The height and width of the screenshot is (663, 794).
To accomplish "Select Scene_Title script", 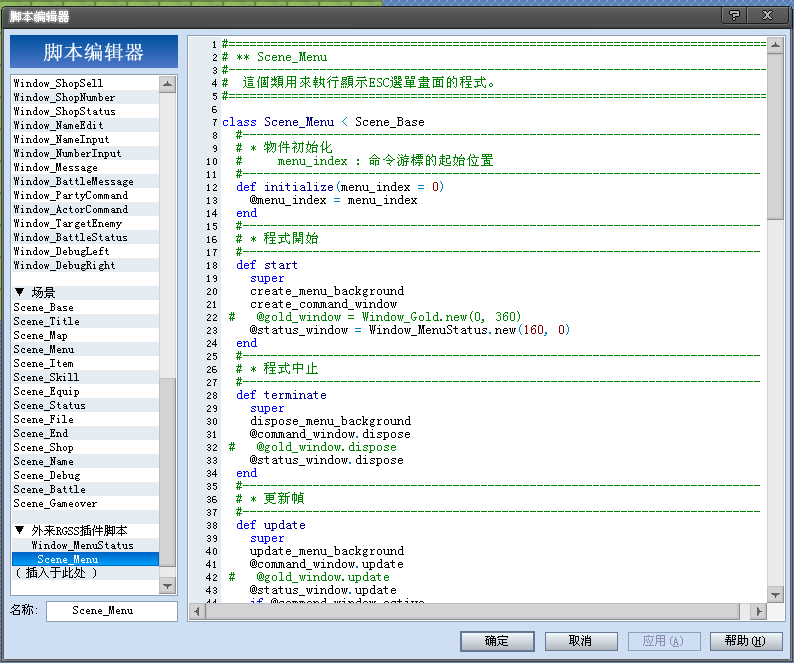I will (85, 322).
